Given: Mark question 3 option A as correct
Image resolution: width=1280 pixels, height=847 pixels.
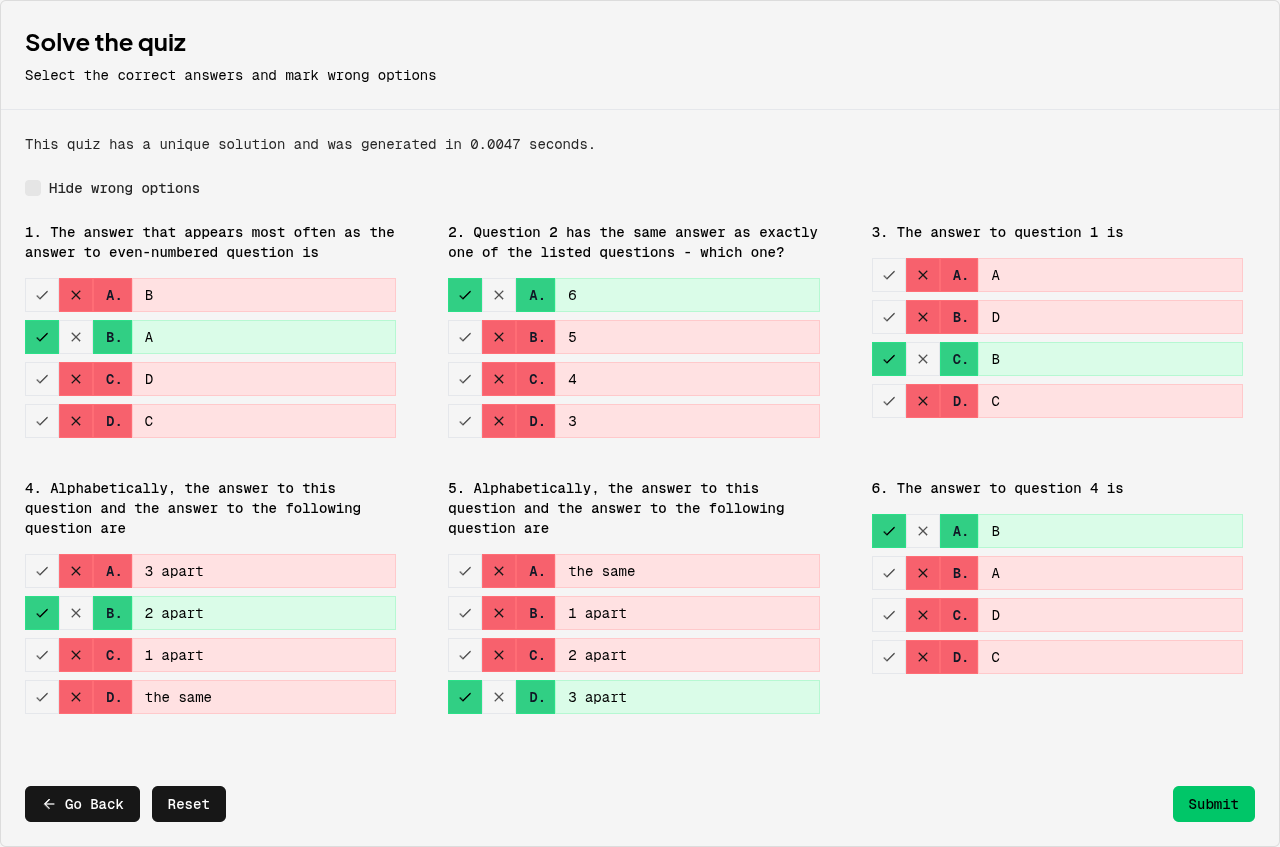Looking at the screenshot, I should (x=889, y=275).
